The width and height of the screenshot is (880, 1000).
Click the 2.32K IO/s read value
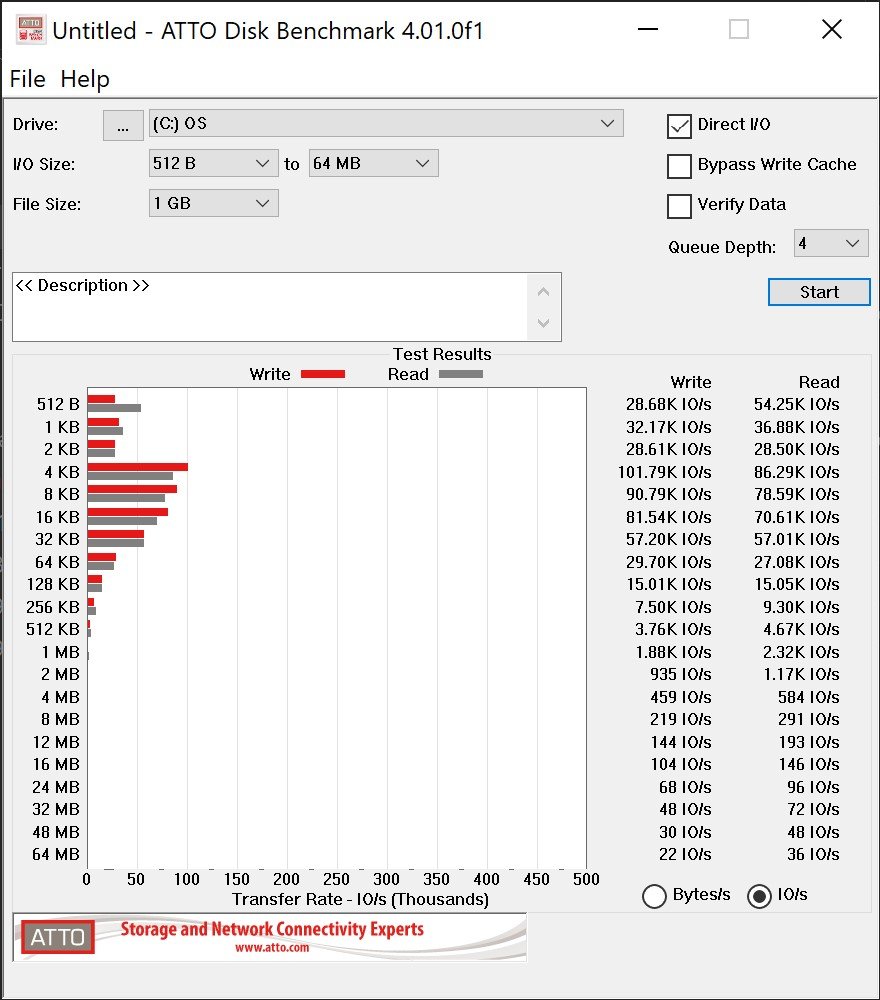coord(801,652)
